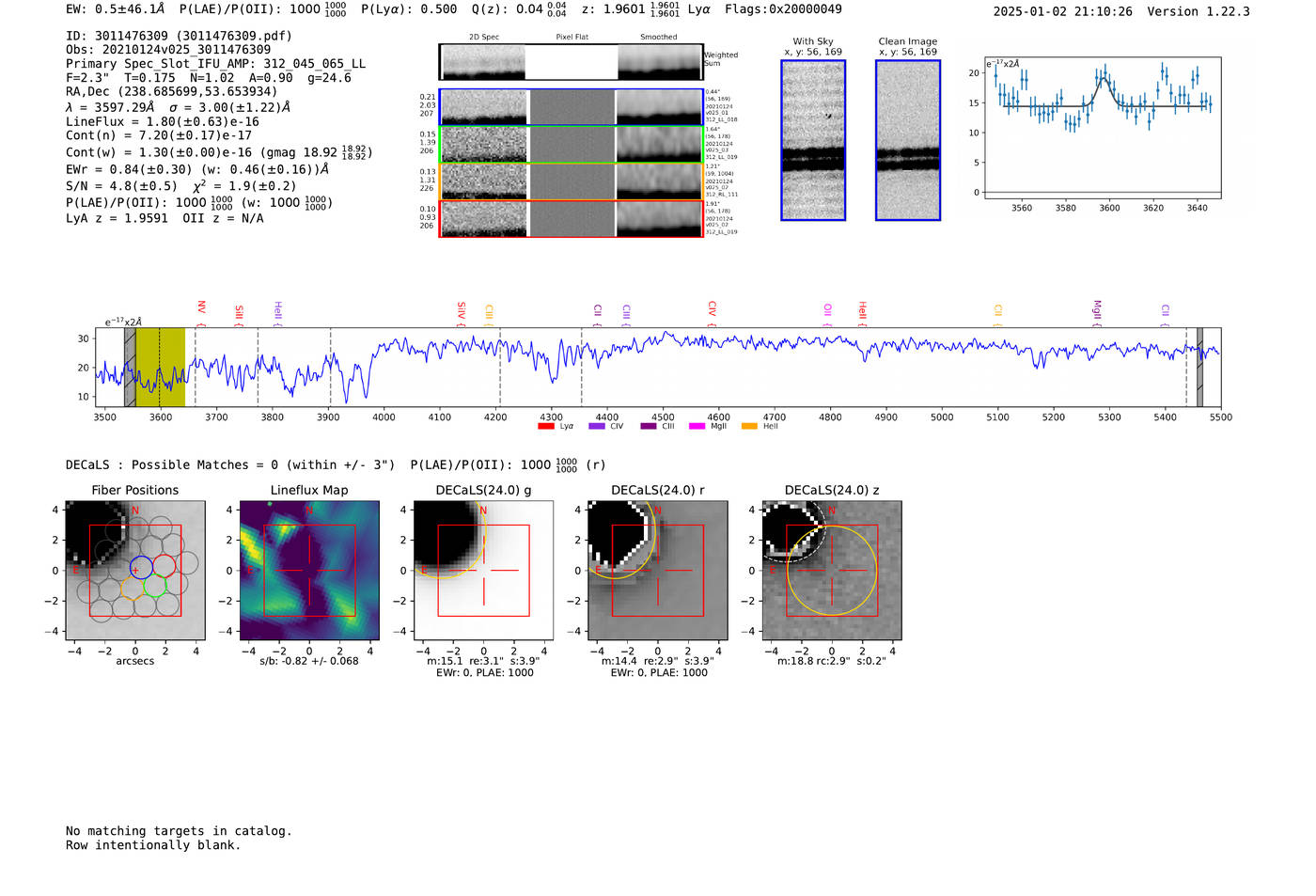Click the z: 1.9601 header value

coord(631,9)
